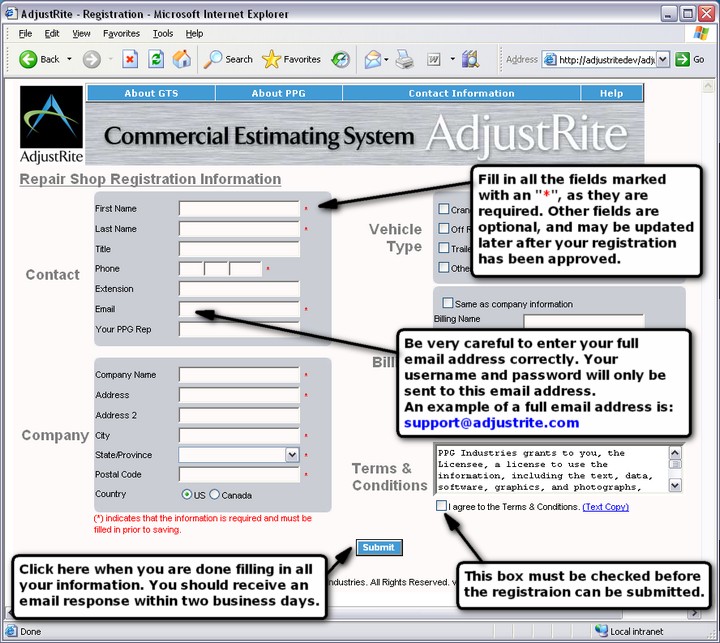Open the Forward button history dropdown arrow

(x=111, y=59)
